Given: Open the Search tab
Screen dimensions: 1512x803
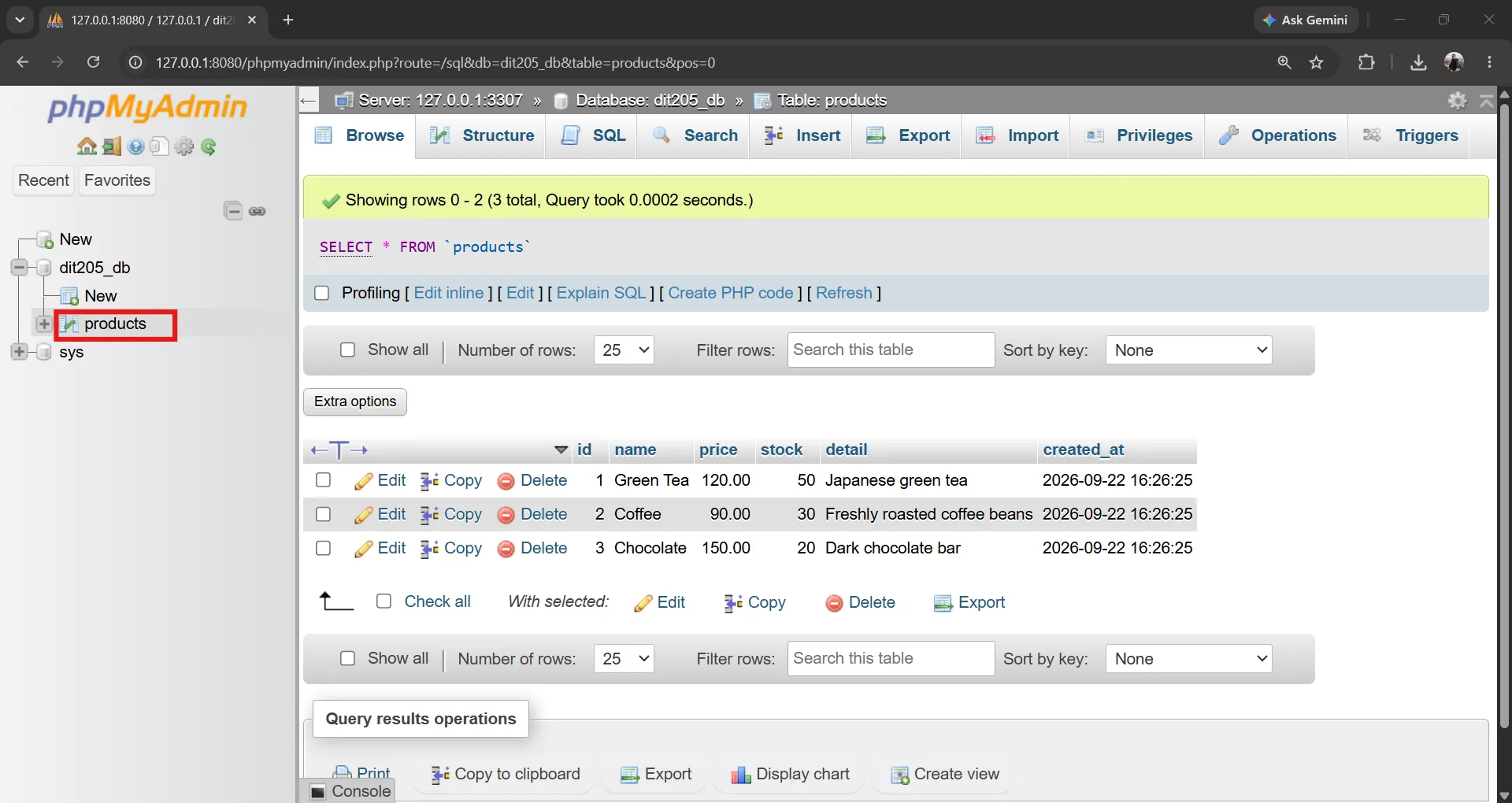Looking at the screenshot, I should [x=695, y=135].
